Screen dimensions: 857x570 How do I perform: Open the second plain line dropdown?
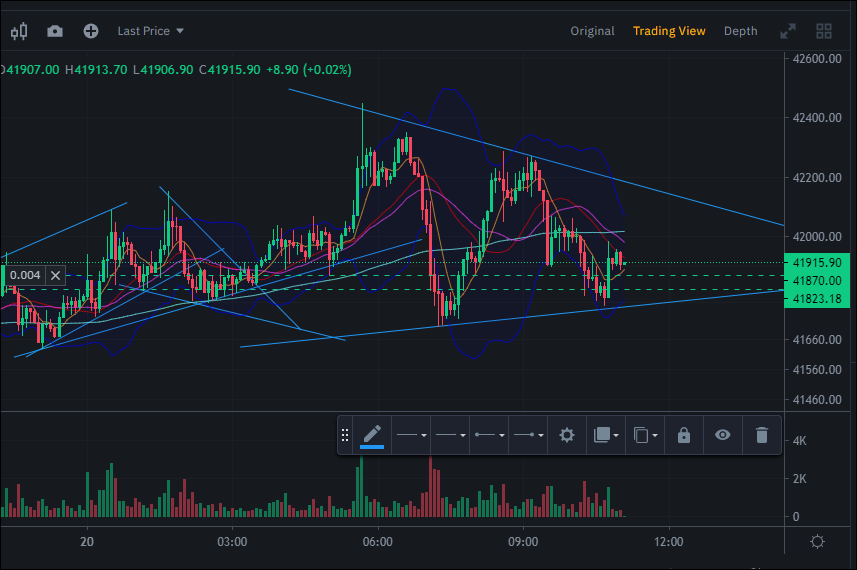click(450, 435)
